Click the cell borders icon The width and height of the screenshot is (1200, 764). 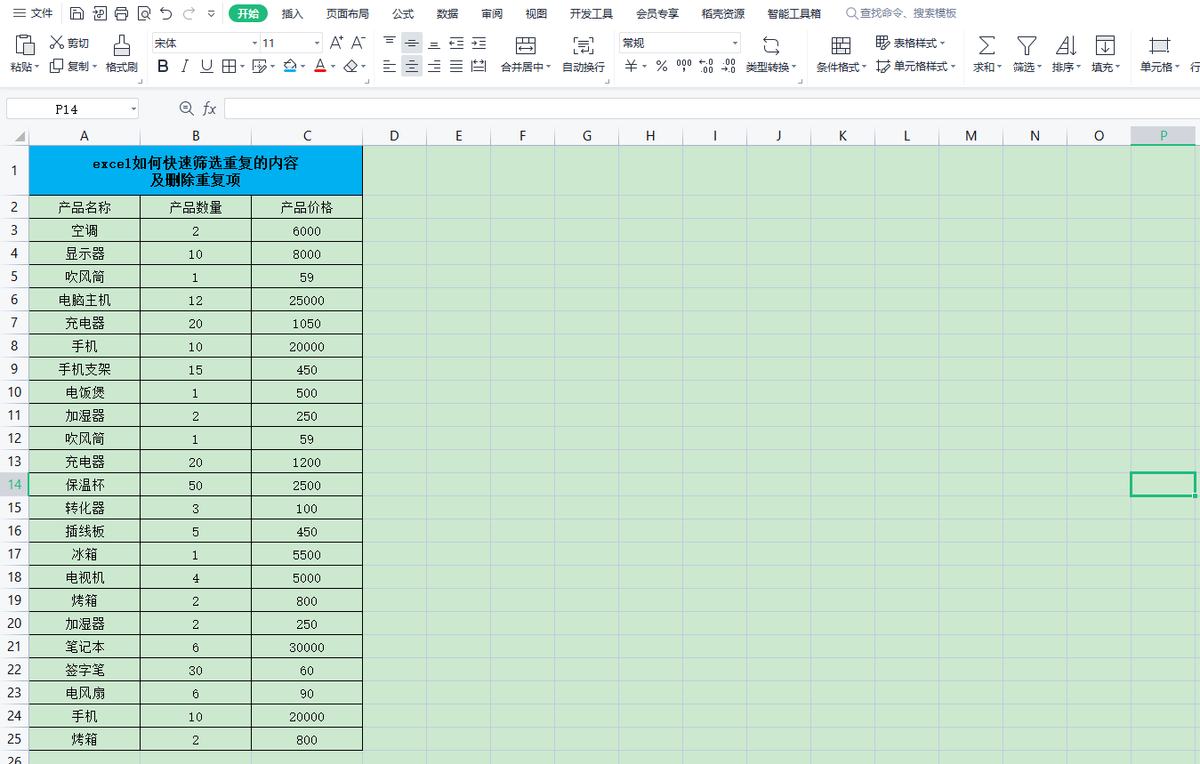tap(228, 66)
